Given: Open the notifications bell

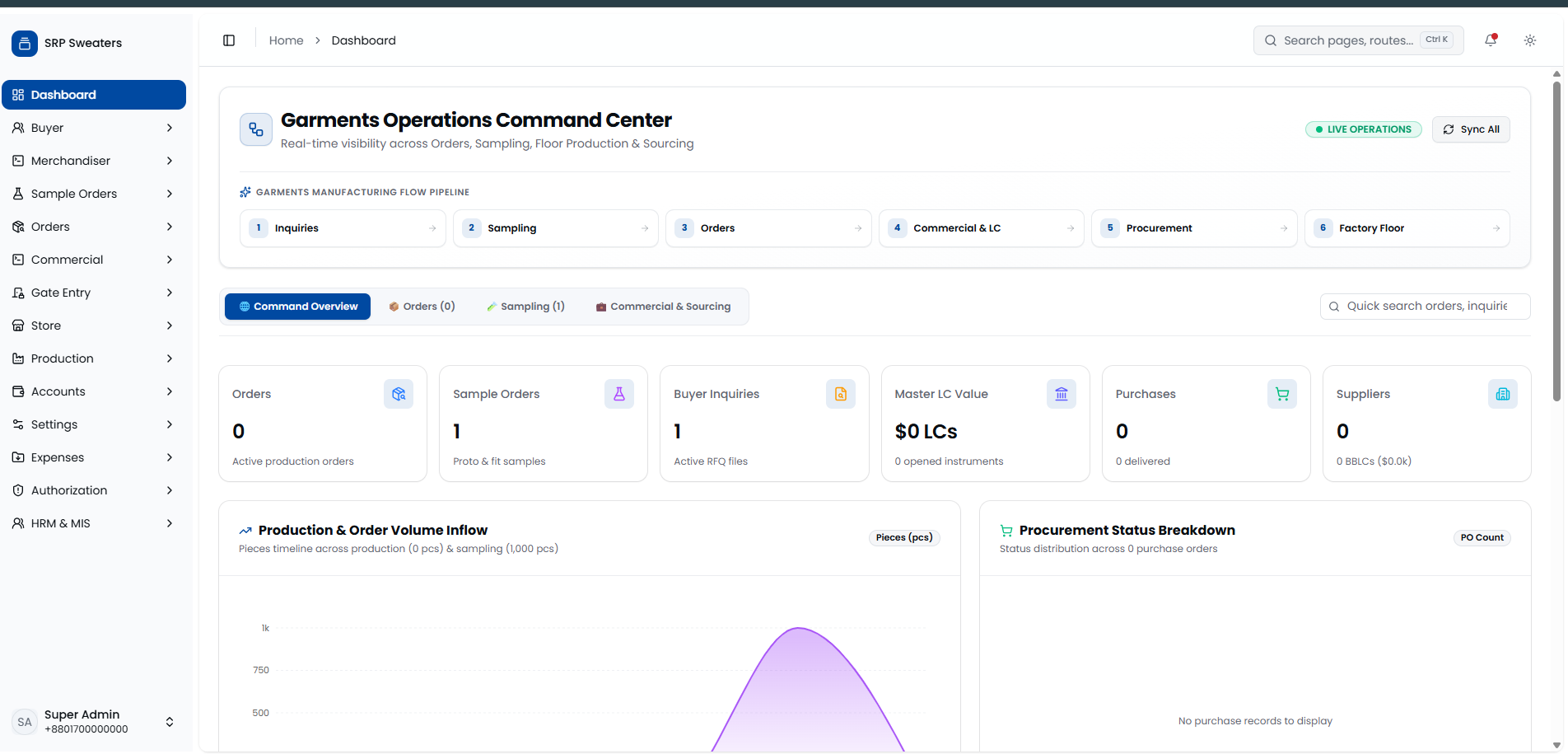Looking at the screenshot, I should 1491,40.
